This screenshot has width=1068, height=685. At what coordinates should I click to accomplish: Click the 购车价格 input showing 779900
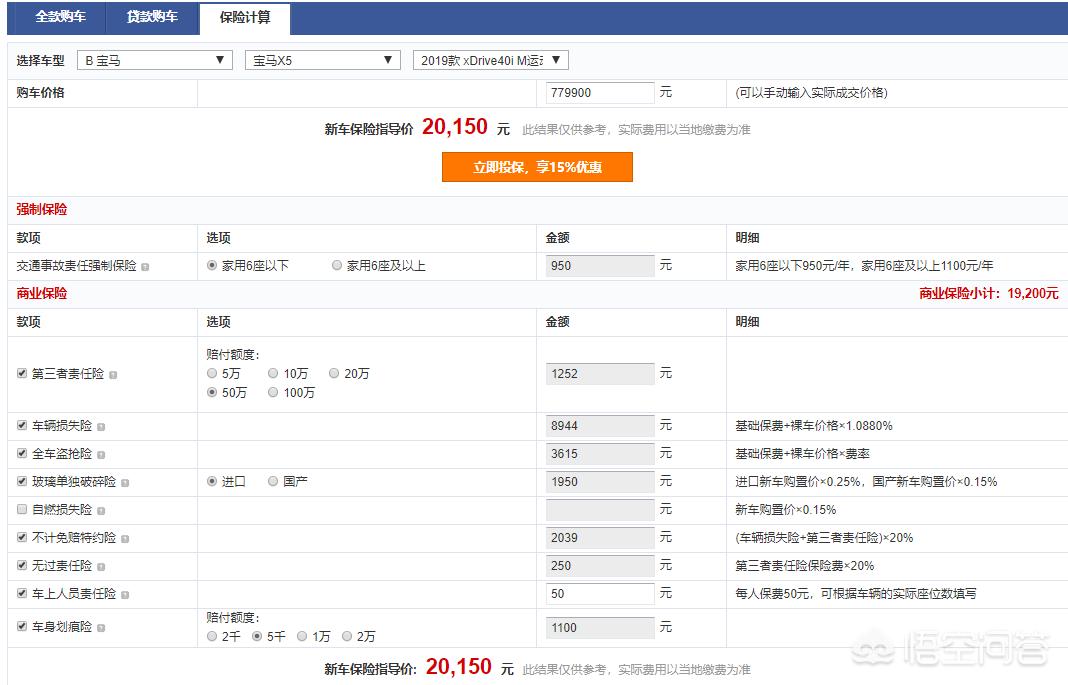[x=600, y=93]
